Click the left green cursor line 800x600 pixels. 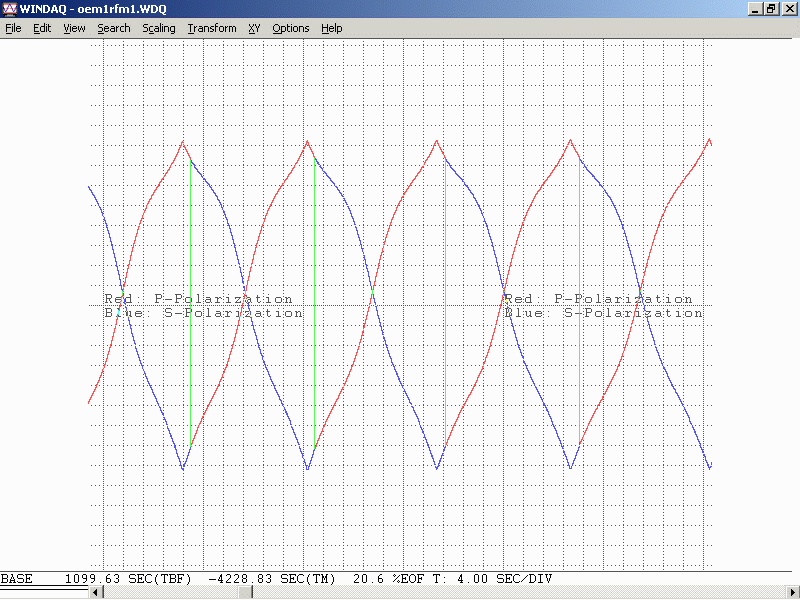tap(190, 300)
